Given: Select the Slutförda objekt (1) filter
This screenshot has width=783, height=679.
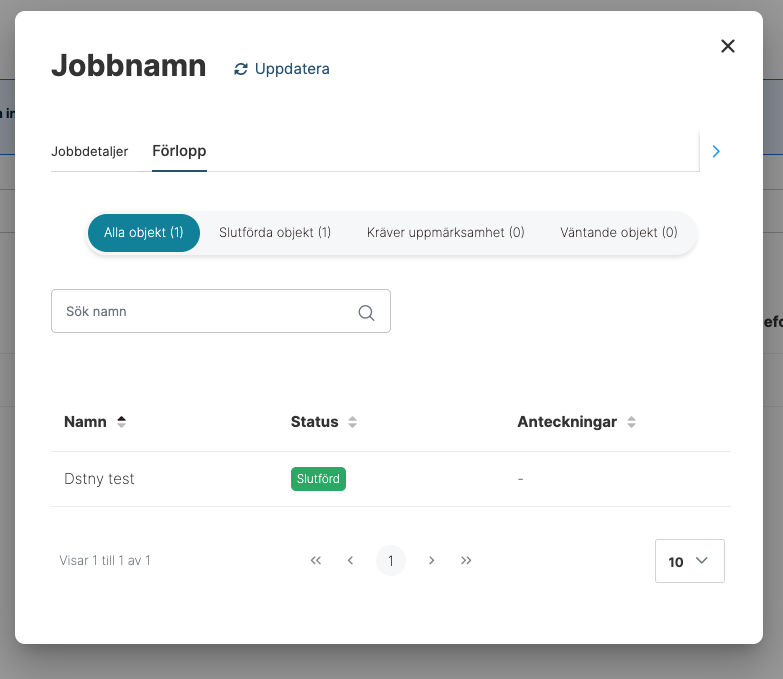Looking at the screenshot, I should click(275, 233).
